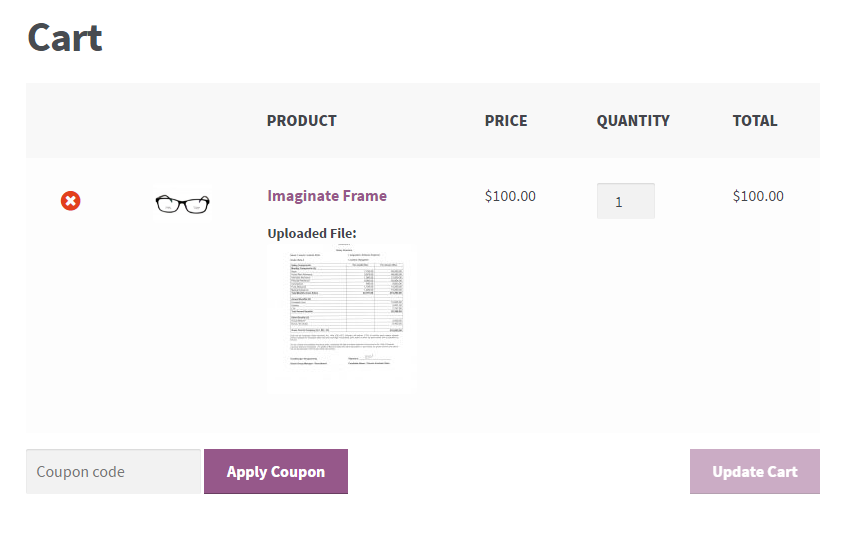
Task: Select the PRODUCT column header
Action: [x=301, y=121]
